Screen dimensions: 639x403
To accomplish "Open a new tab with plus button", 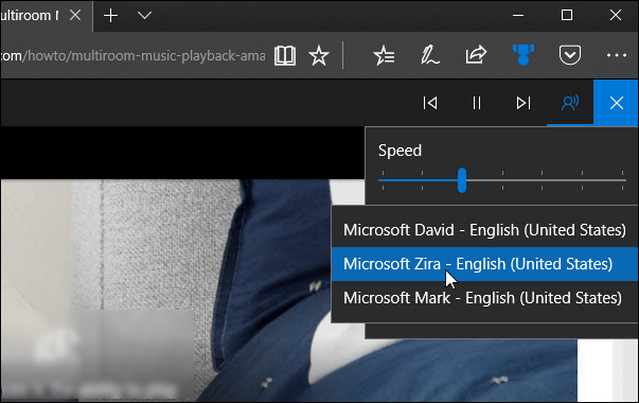I will point(111,15).
